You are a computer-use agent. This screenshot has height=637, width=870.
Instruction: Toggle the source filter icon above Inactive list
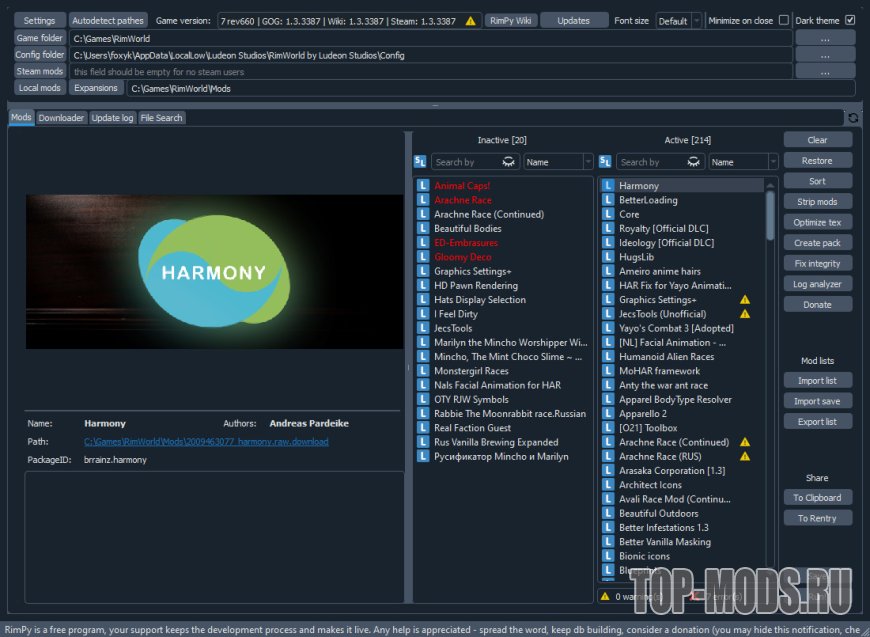click(420, 162)
